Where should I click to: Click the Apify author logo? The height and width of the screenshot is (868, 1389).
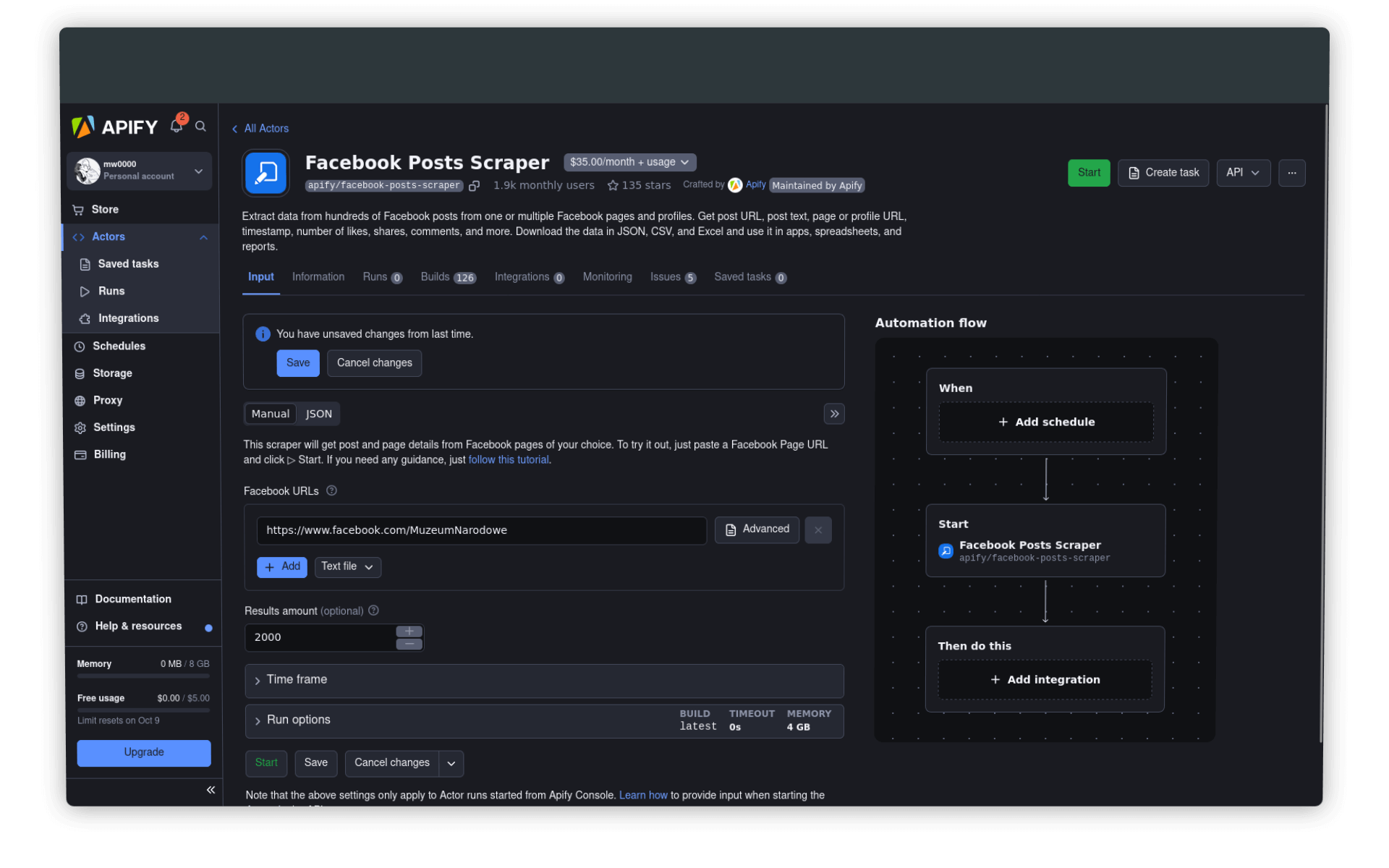pyautogui.click(x=735, y=185)
